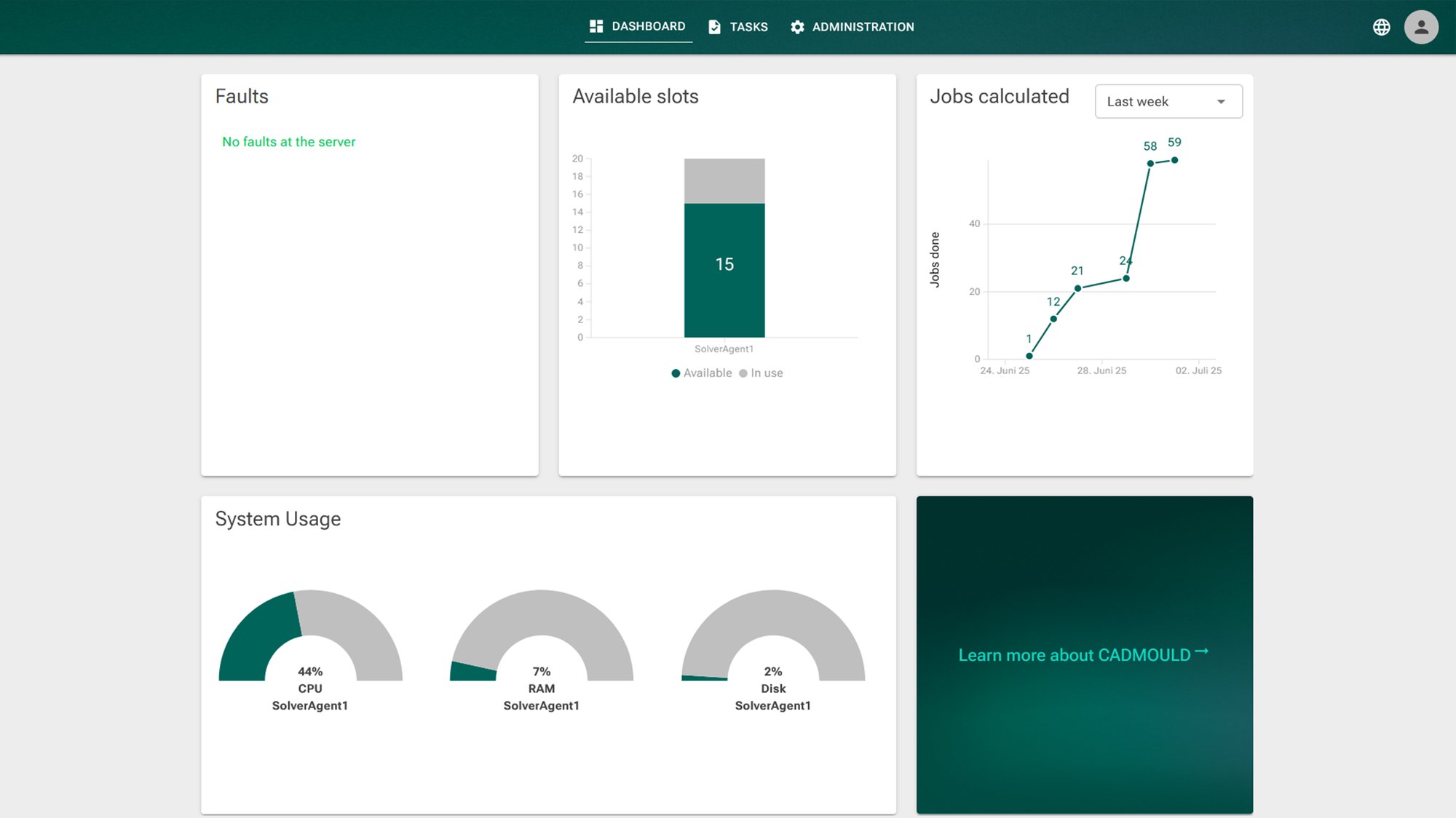Click the Administration gear icon
This screenshot has height=818, width=1456.
click(797, 27)
